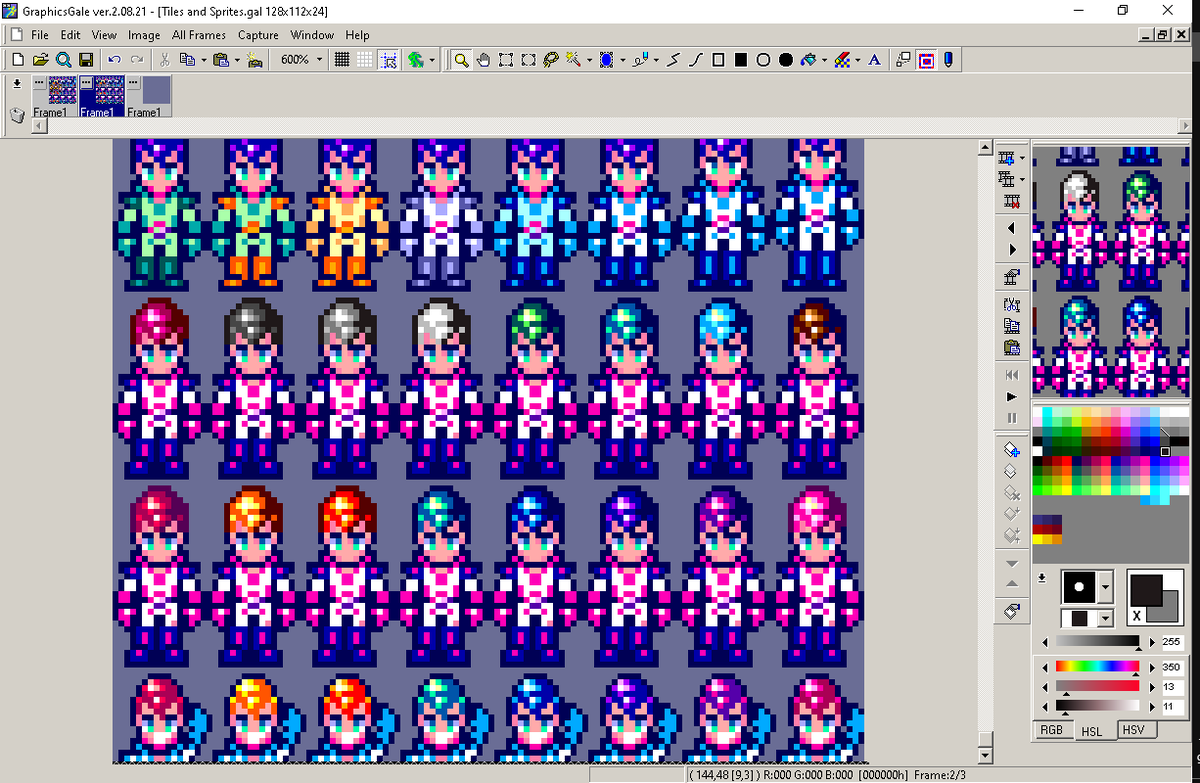Screen dimensions: 1200x783
Task: Click the Open file folder icon
Action: [x=41, y=60]
